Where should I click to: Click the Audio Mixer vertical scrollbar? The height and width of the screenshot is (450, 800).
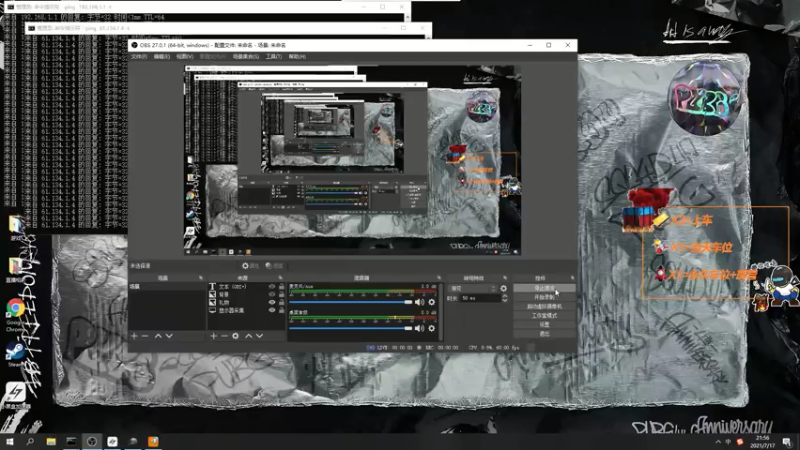(441, 311)
